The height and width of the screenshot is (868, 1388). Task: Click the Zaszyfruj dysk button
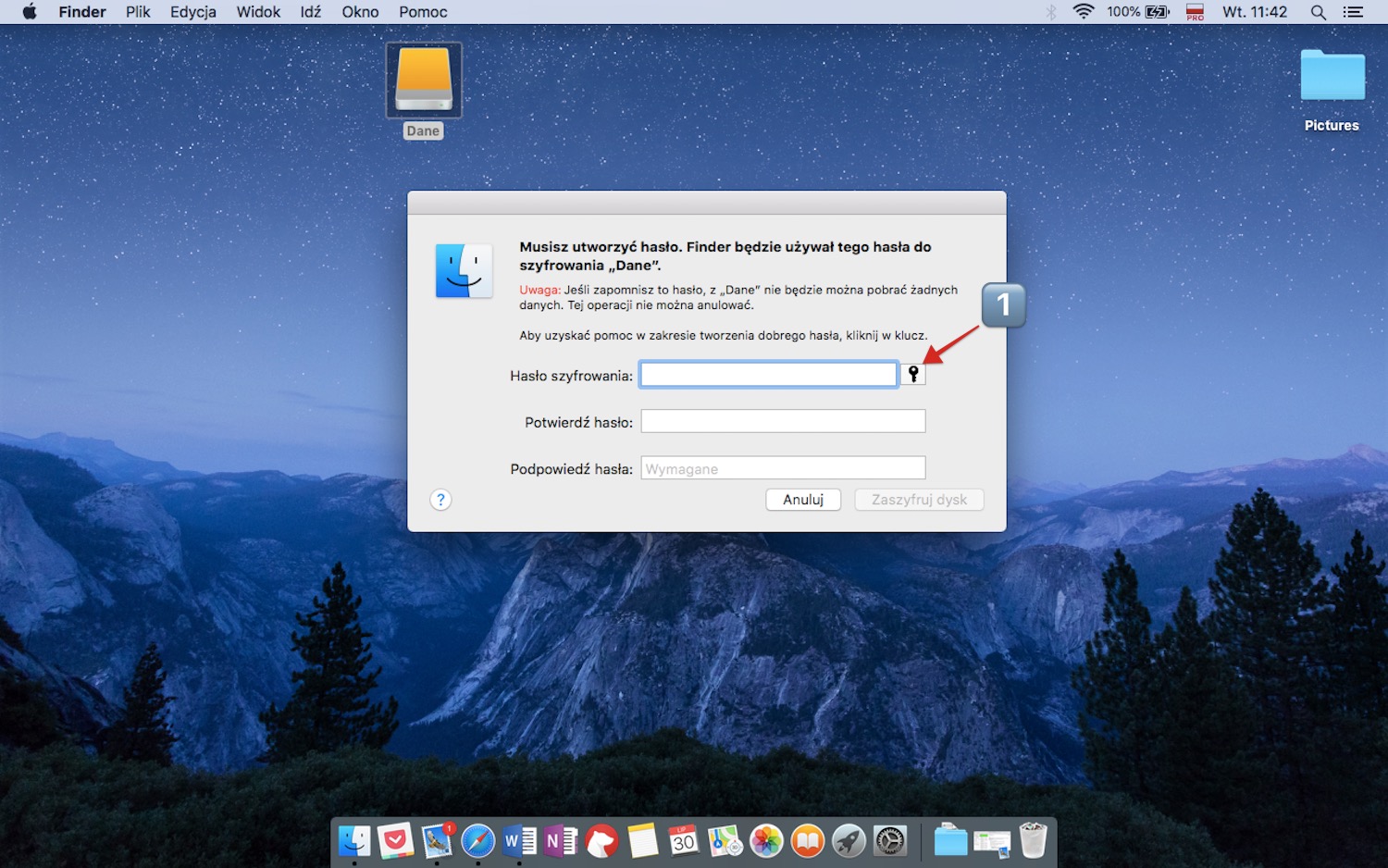(x=918, y=500)
